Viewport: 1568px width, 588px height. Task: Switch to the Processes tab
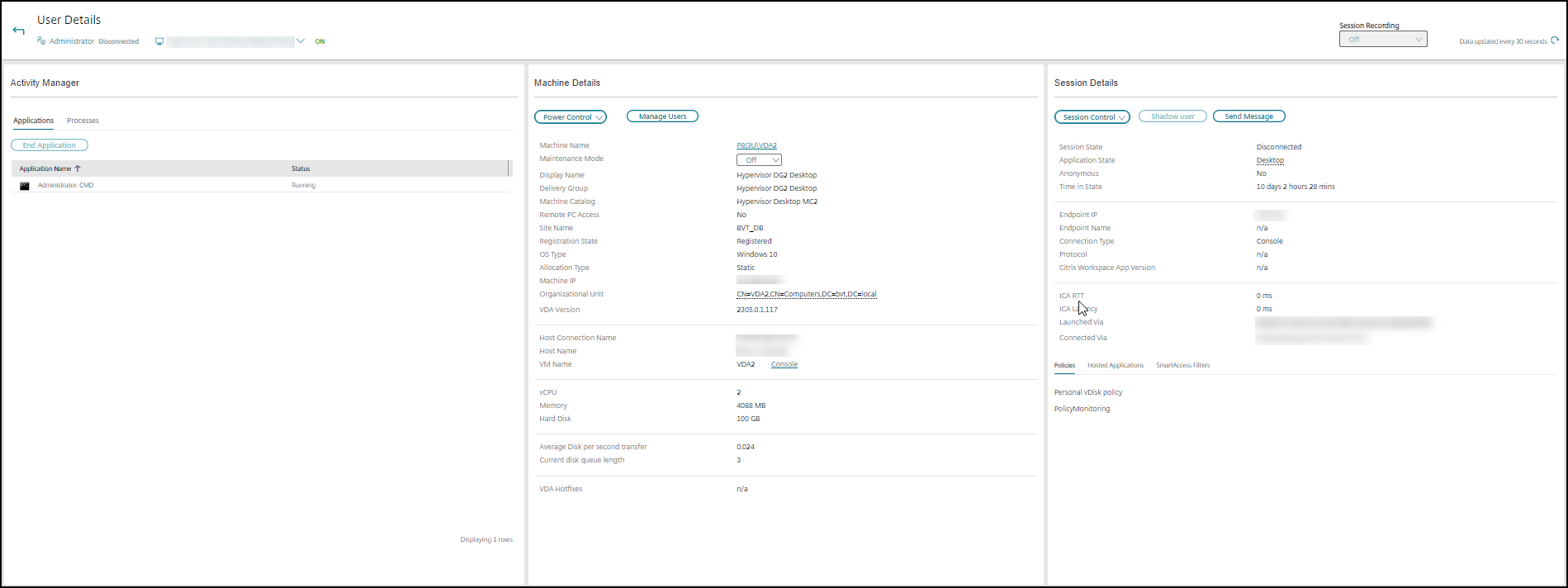[83, 121]
